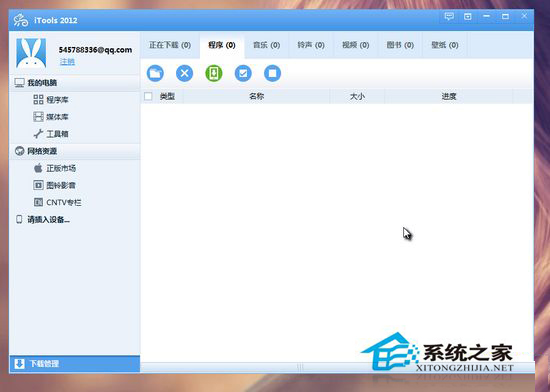Switch to the 壁纸 (0) tab

coord(445,45)
